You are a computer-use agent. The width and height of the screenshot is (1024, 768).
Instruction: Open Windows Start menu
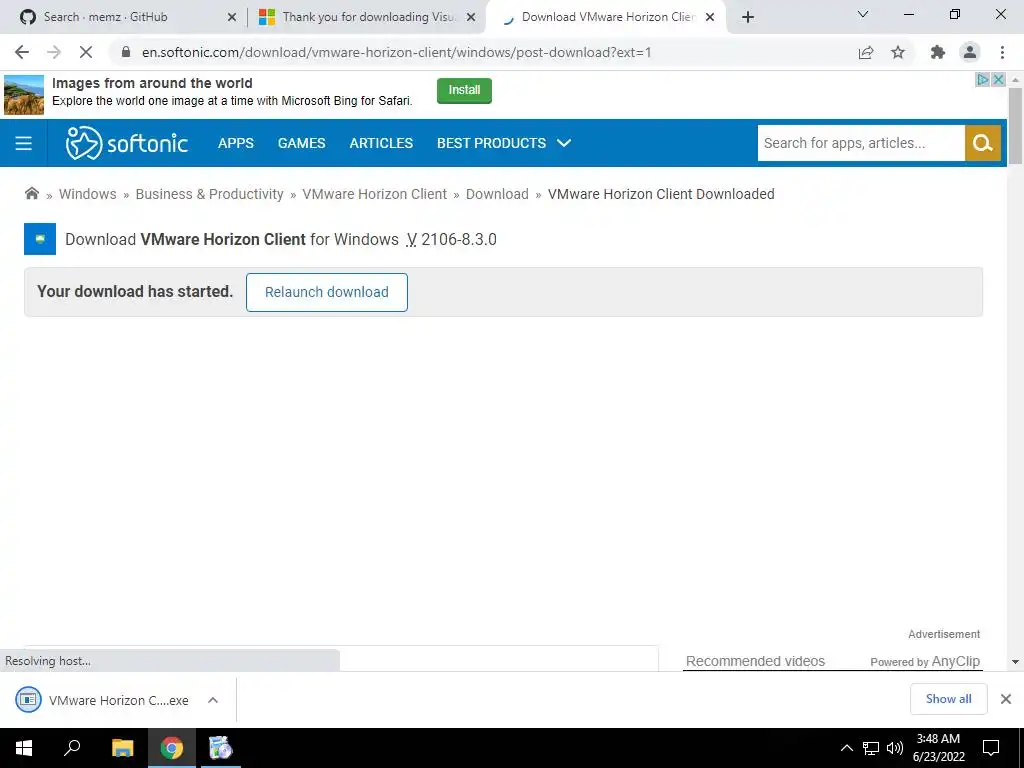(24, 748)
